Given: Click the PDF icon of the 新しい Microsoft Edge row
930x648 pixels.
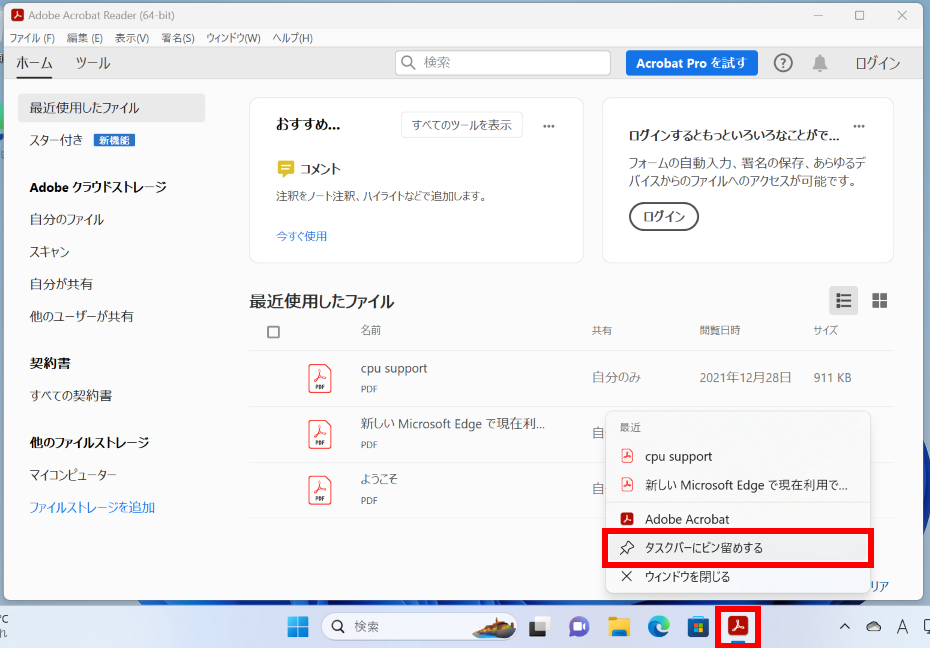Looking at the screenshot, I should tap(320, 434).
